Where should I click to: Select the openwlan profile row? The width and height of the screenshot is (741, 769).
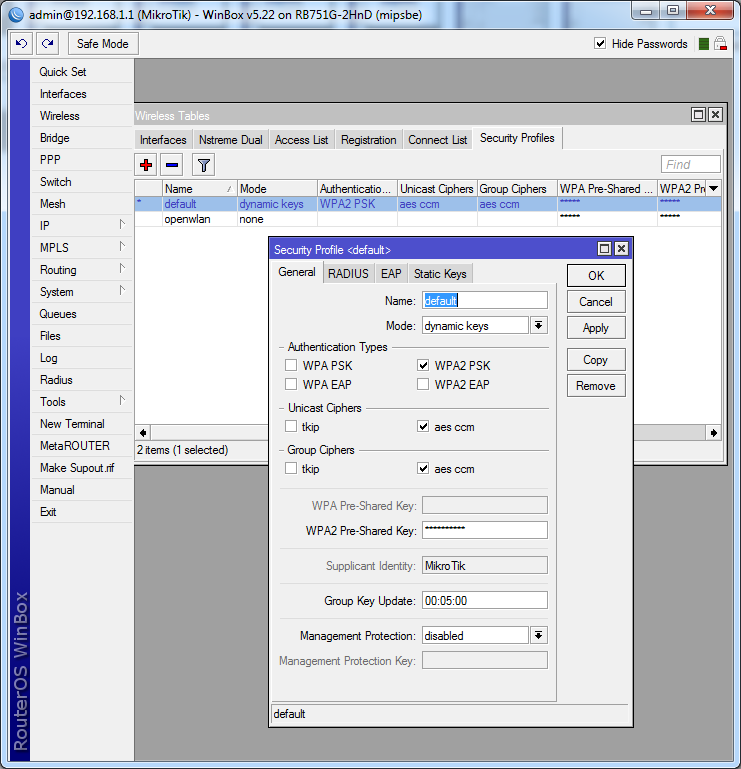pyautogui.click(x=428, y=219)
